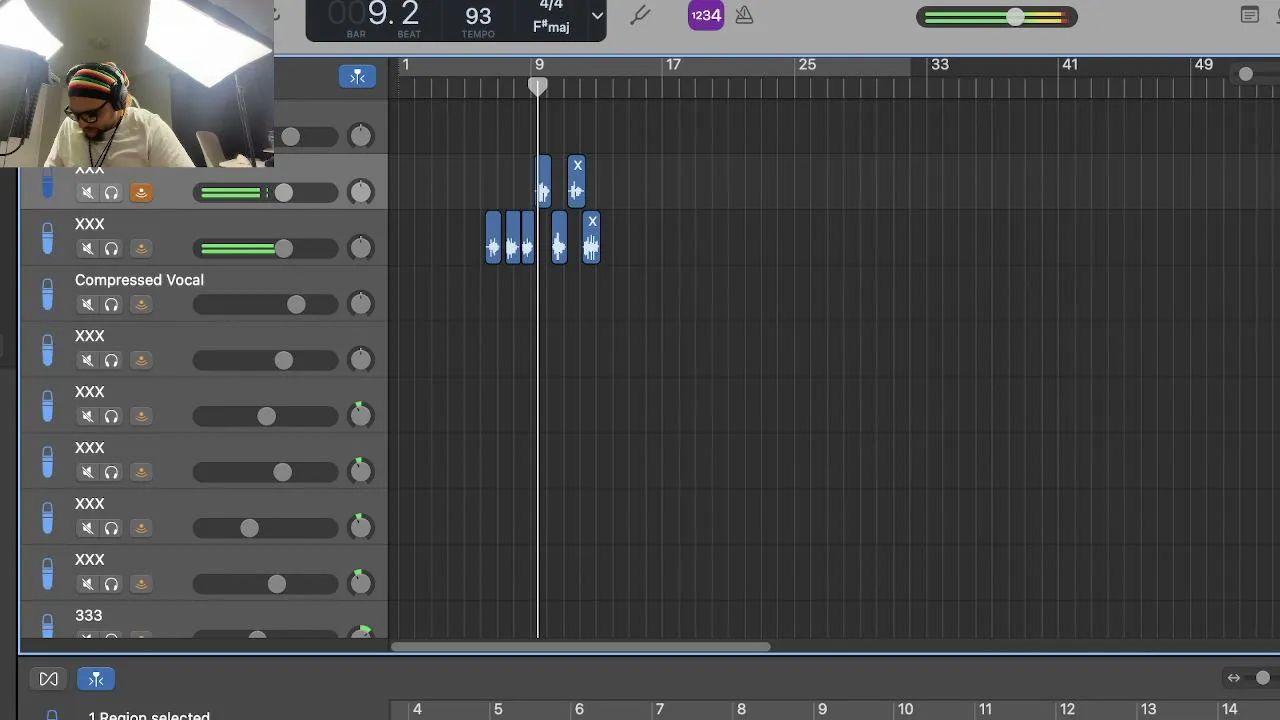Click the 333 track's microphone icon
1280x720 pixels.
[47, 626]
